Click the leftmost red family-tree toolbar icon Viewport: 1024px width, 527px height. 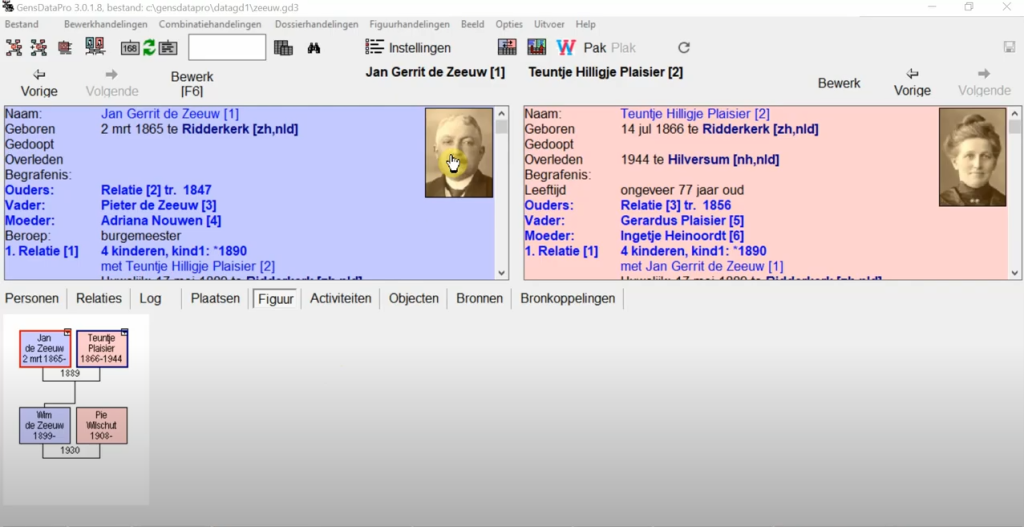(14, 48)
